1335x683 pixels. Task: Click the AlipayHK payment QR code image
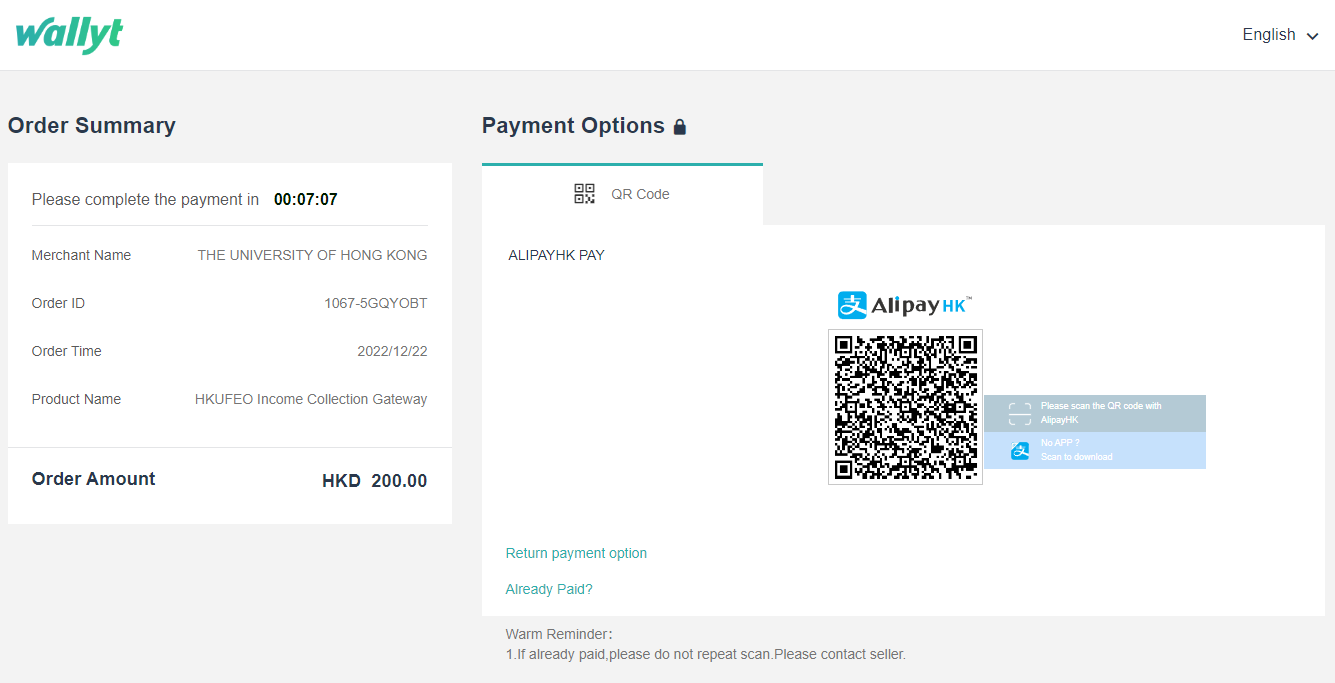(x=905, y=407)
